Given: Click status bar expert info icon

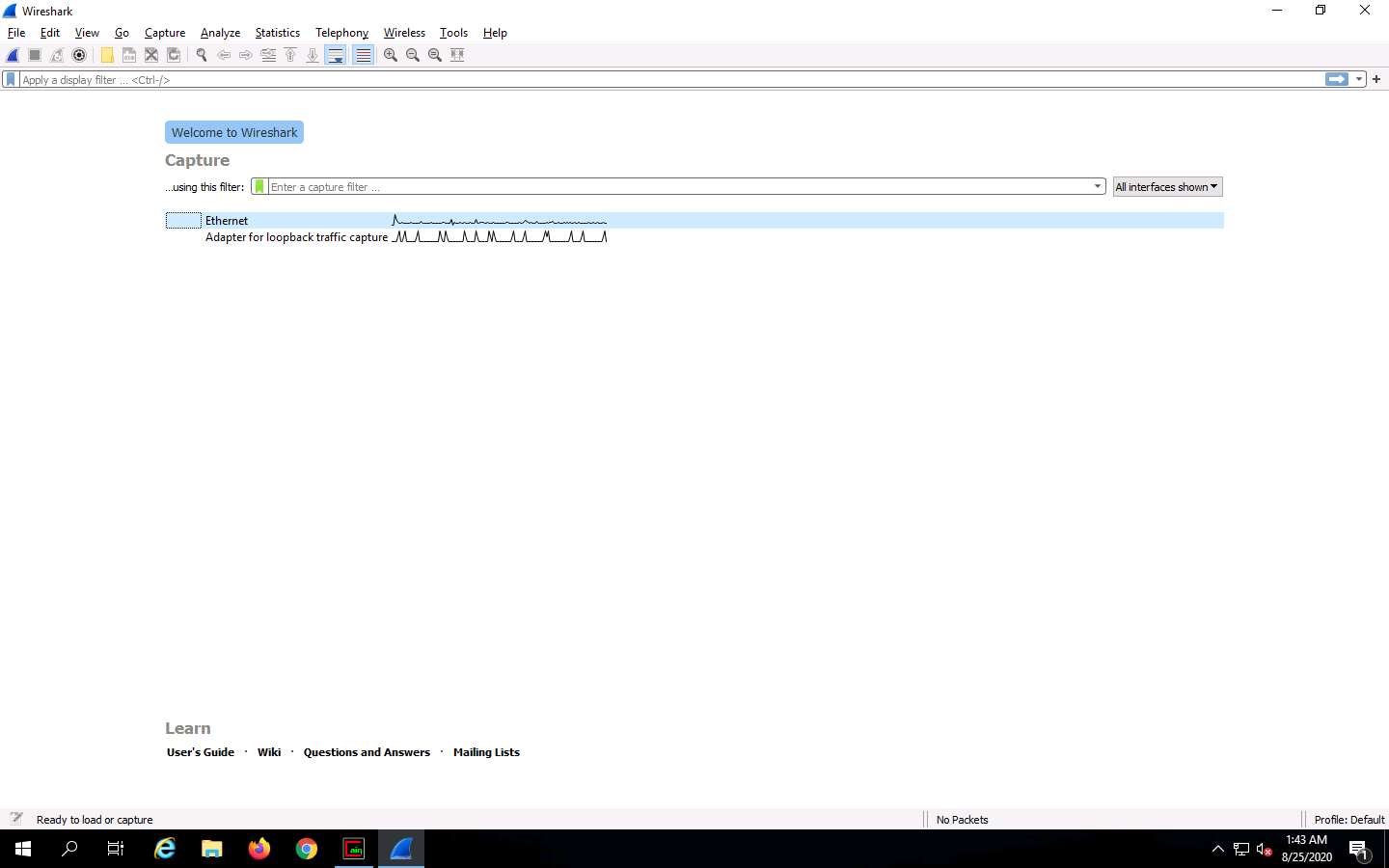Looking at the screenshot, I should click(x=16, y=819).
